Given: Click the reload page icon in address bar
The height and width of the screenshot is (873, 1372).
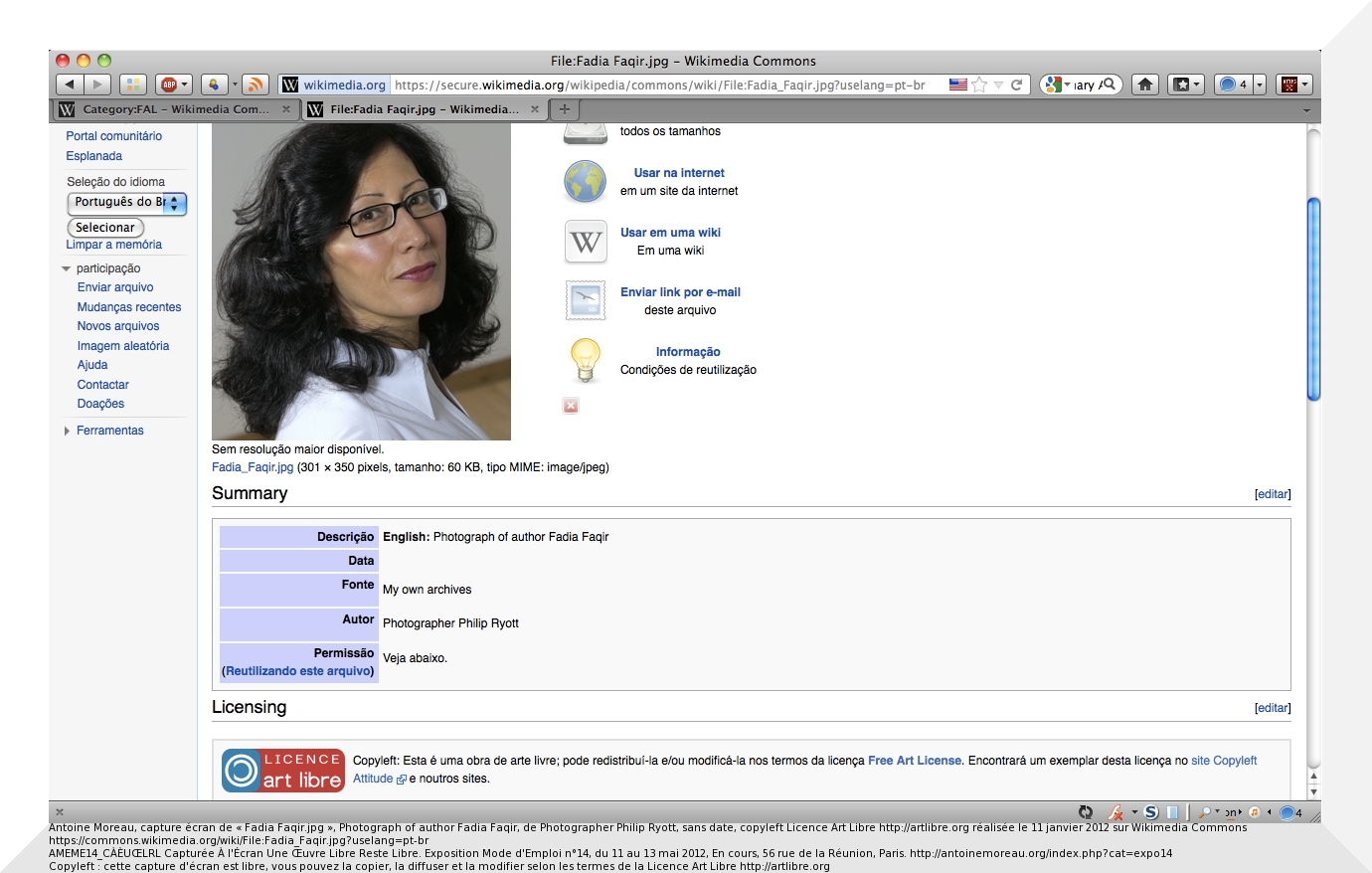Looking at the screenshot, I should coord(1017,85).
